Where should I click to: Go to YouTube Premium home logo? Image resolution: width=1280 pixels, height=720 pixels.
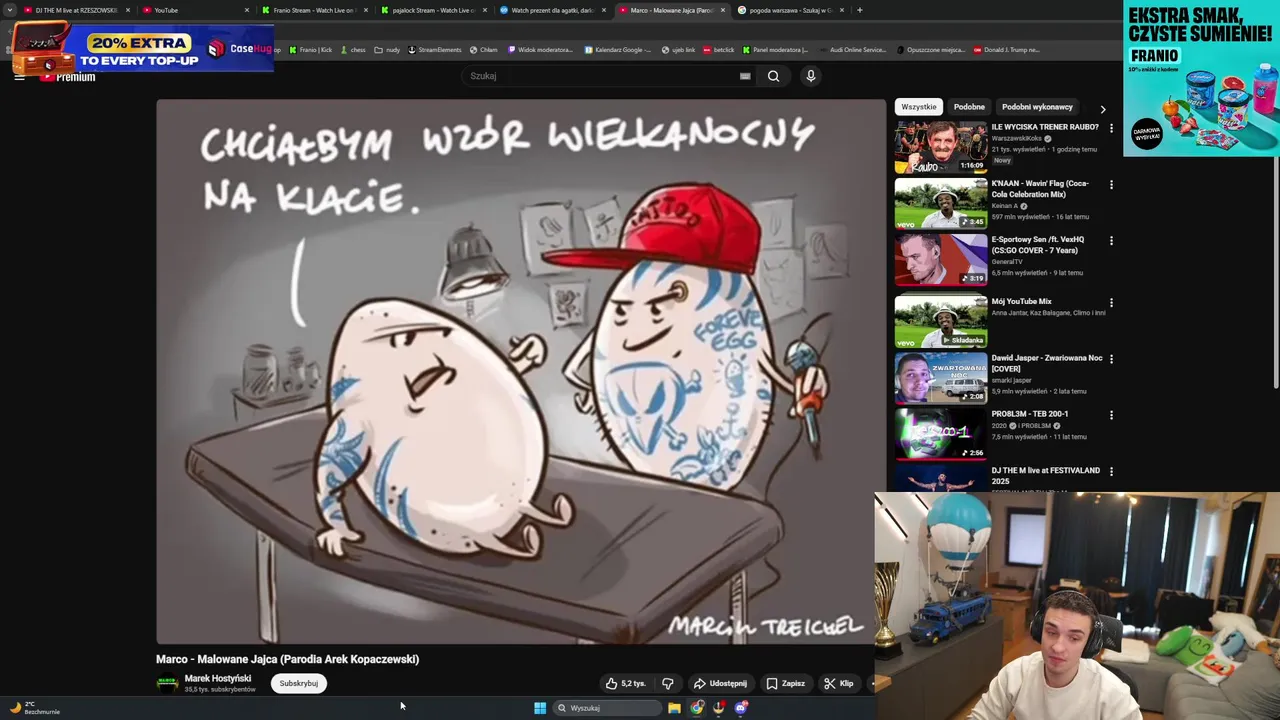[67, 77]
